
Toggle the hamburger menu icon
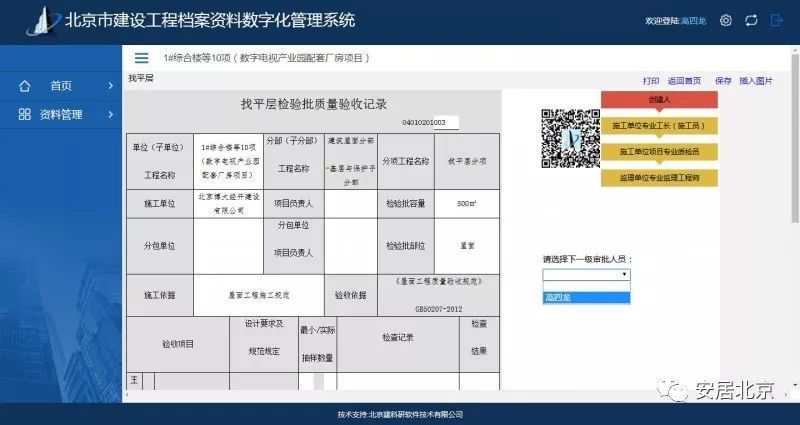point(141,59)
